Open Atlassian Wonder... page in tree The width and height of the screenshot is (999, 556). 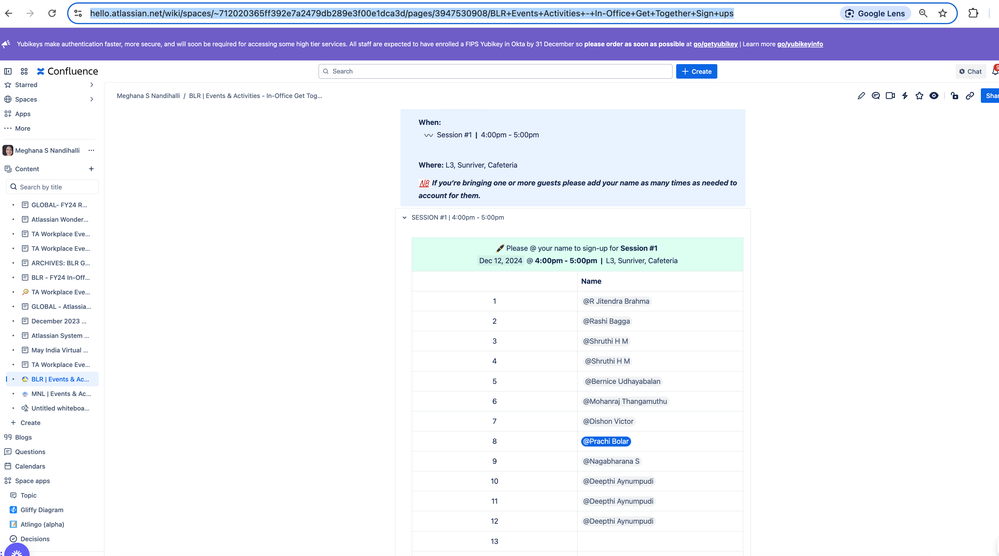60,220
